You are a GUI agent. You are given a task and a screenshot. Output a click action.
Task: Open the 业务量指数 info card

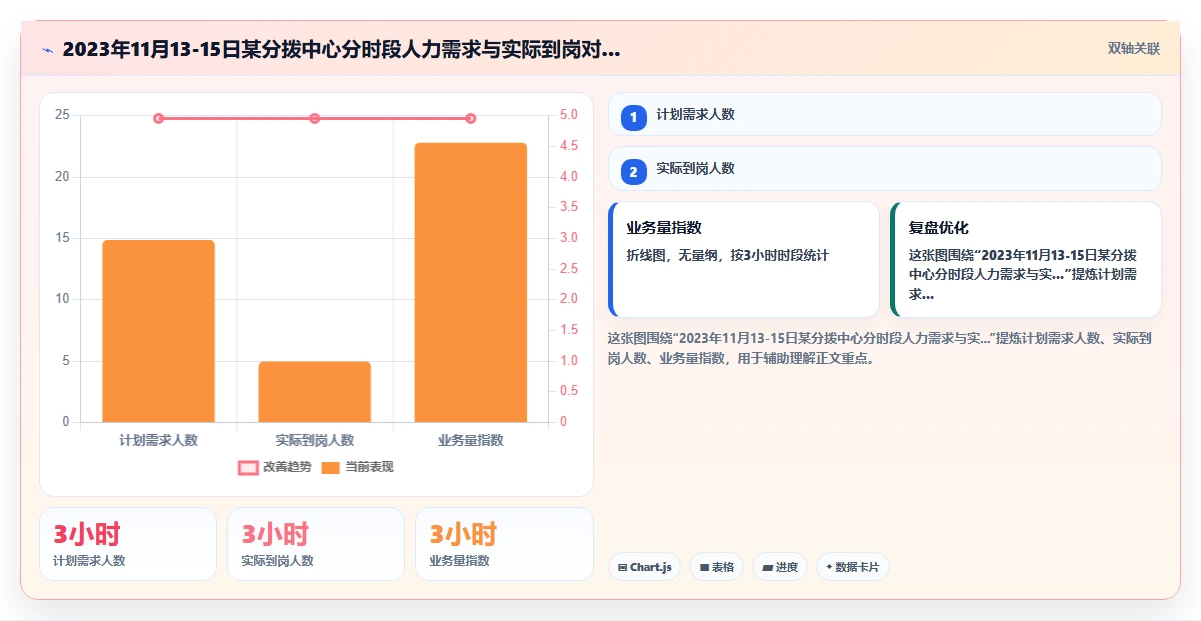click(744, 260)
